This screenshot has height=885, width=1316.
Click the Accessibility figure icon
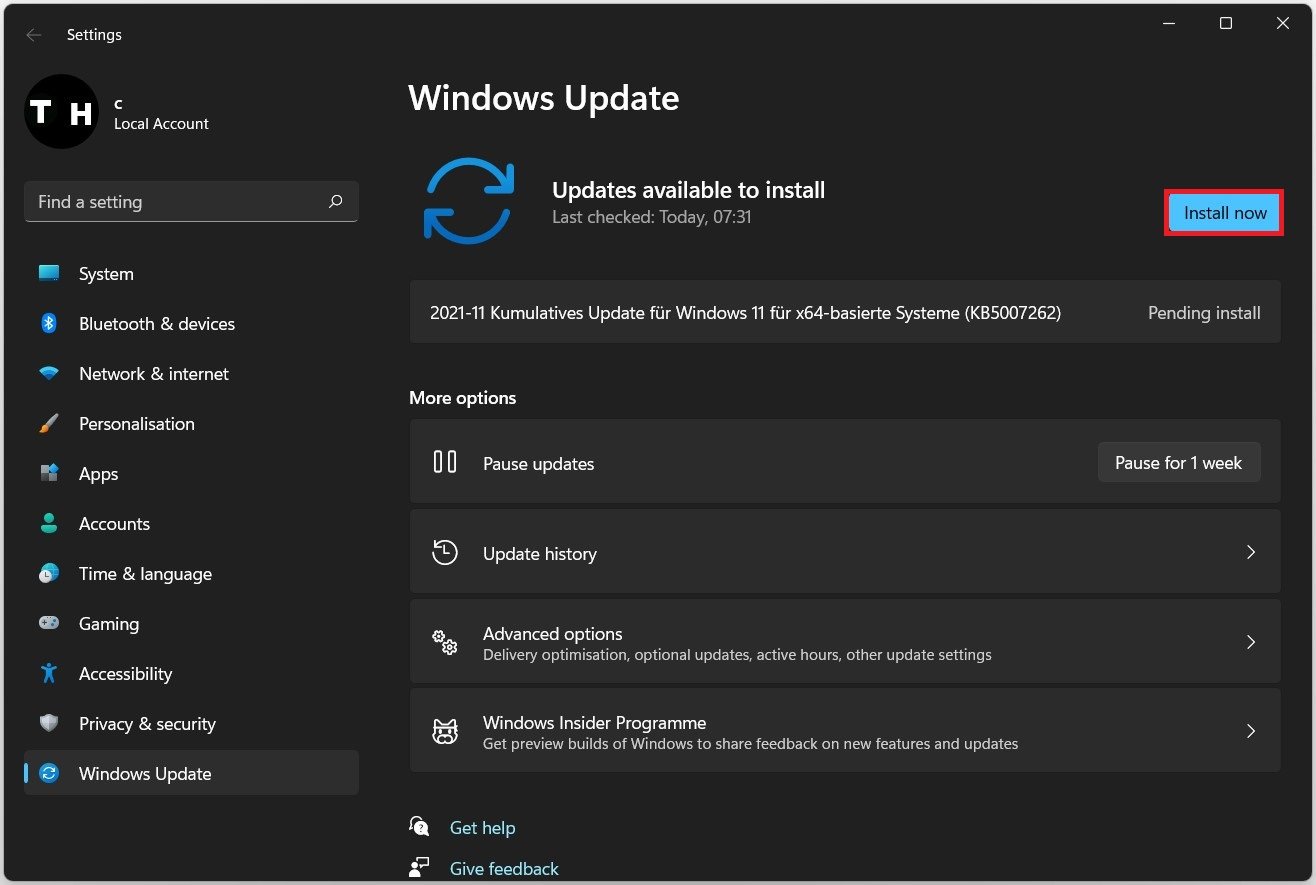coord(49,674)
